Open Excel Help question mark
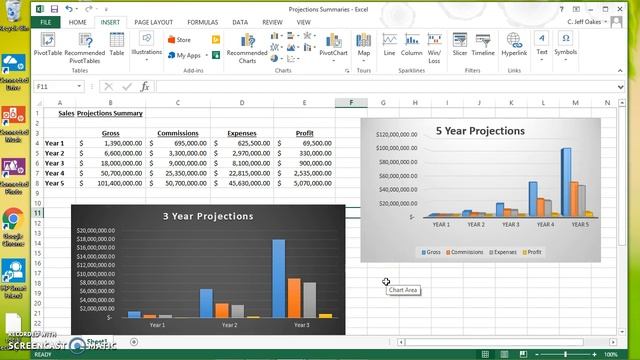Screen dimensions: 640x360 coord(562,9)
